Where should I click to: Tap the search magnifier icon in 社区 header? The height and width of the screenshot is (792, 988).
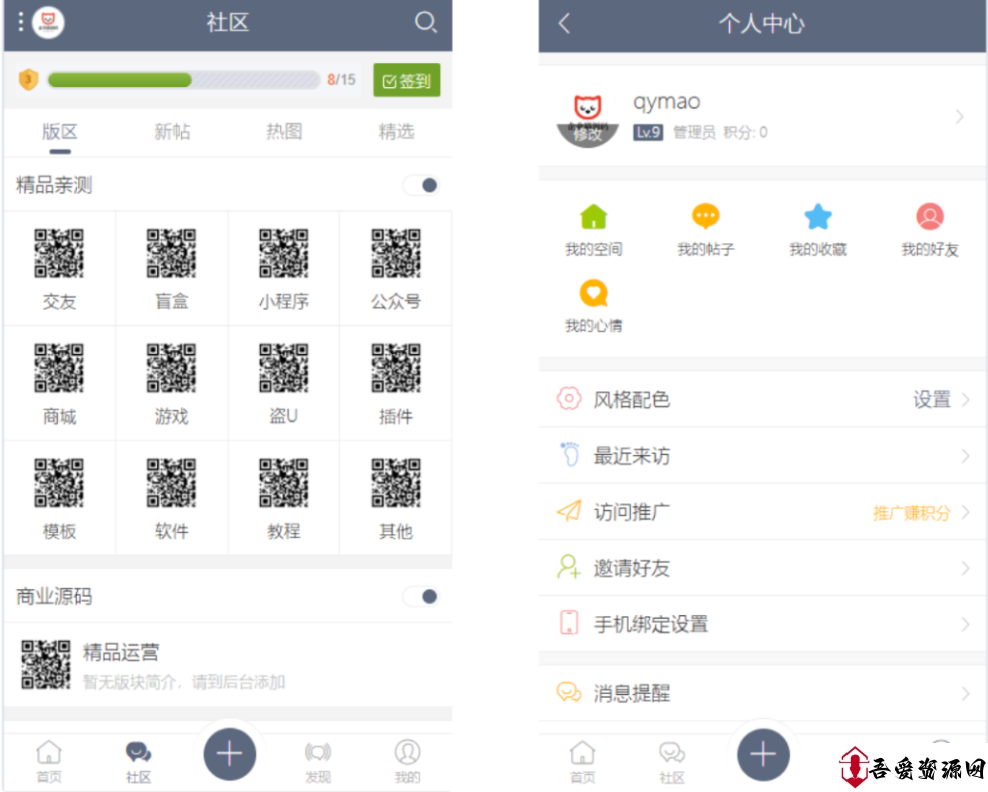click(425, 22)
